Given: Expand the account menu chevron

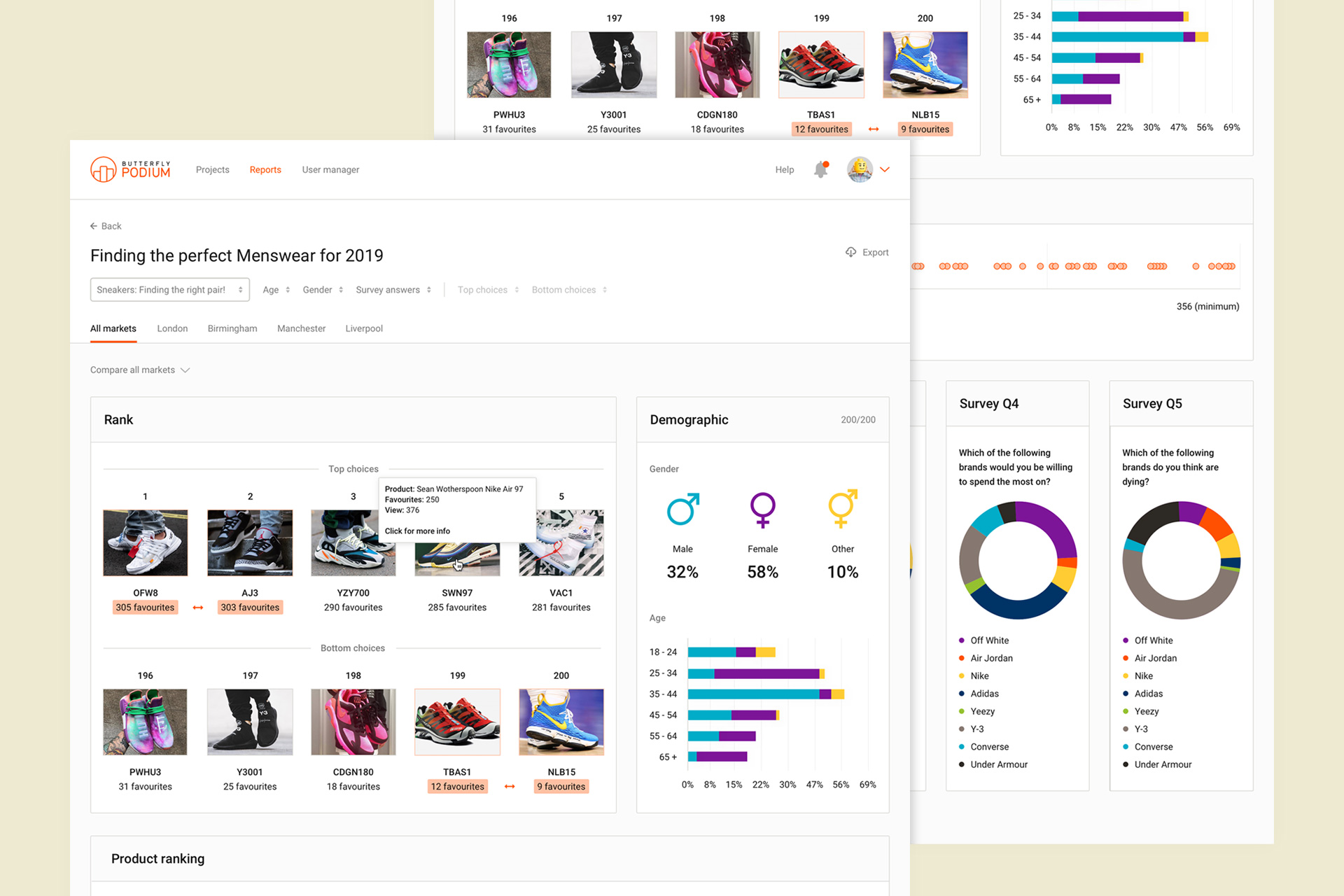Looking at the screenshot, I should (885, 169).
